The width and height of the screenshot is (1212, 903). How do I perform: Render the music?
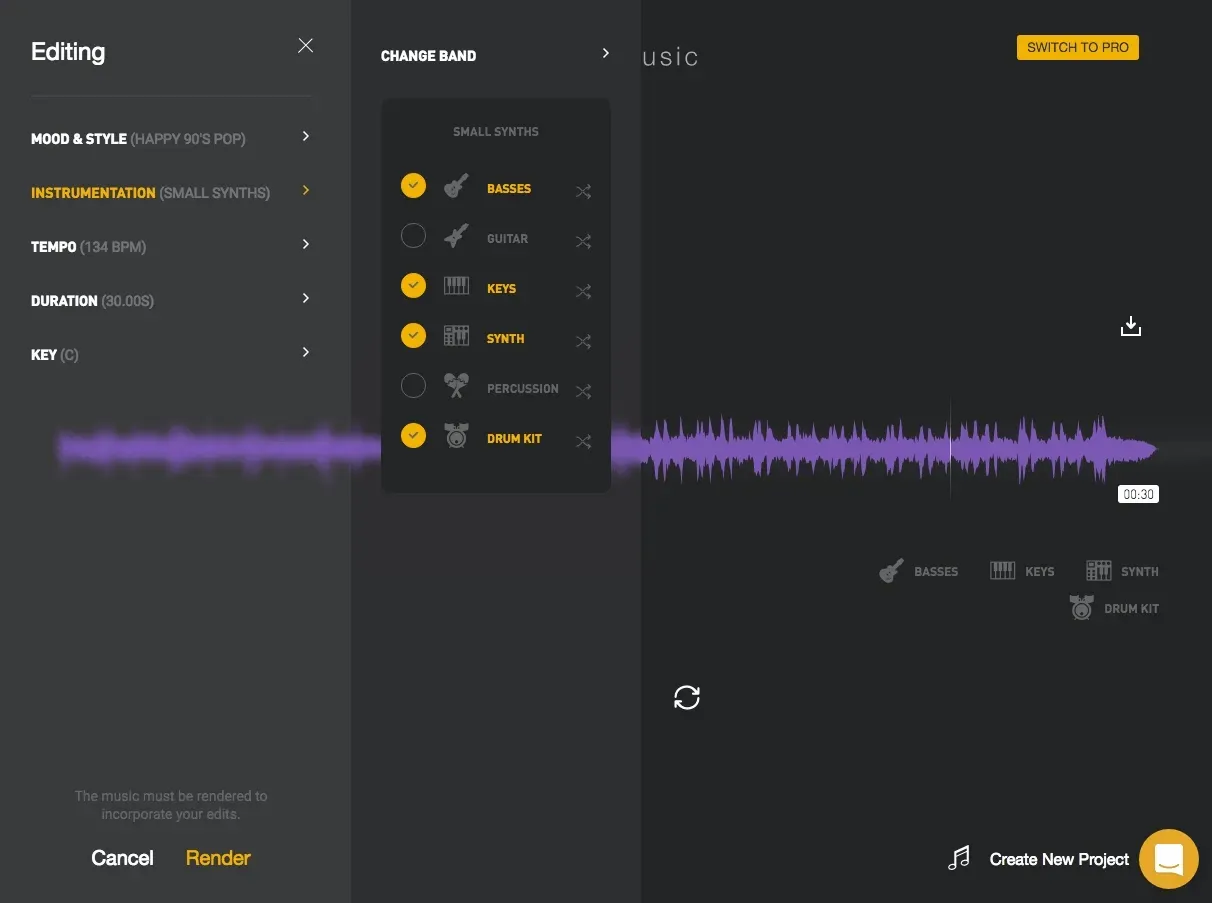click(218, 858)
